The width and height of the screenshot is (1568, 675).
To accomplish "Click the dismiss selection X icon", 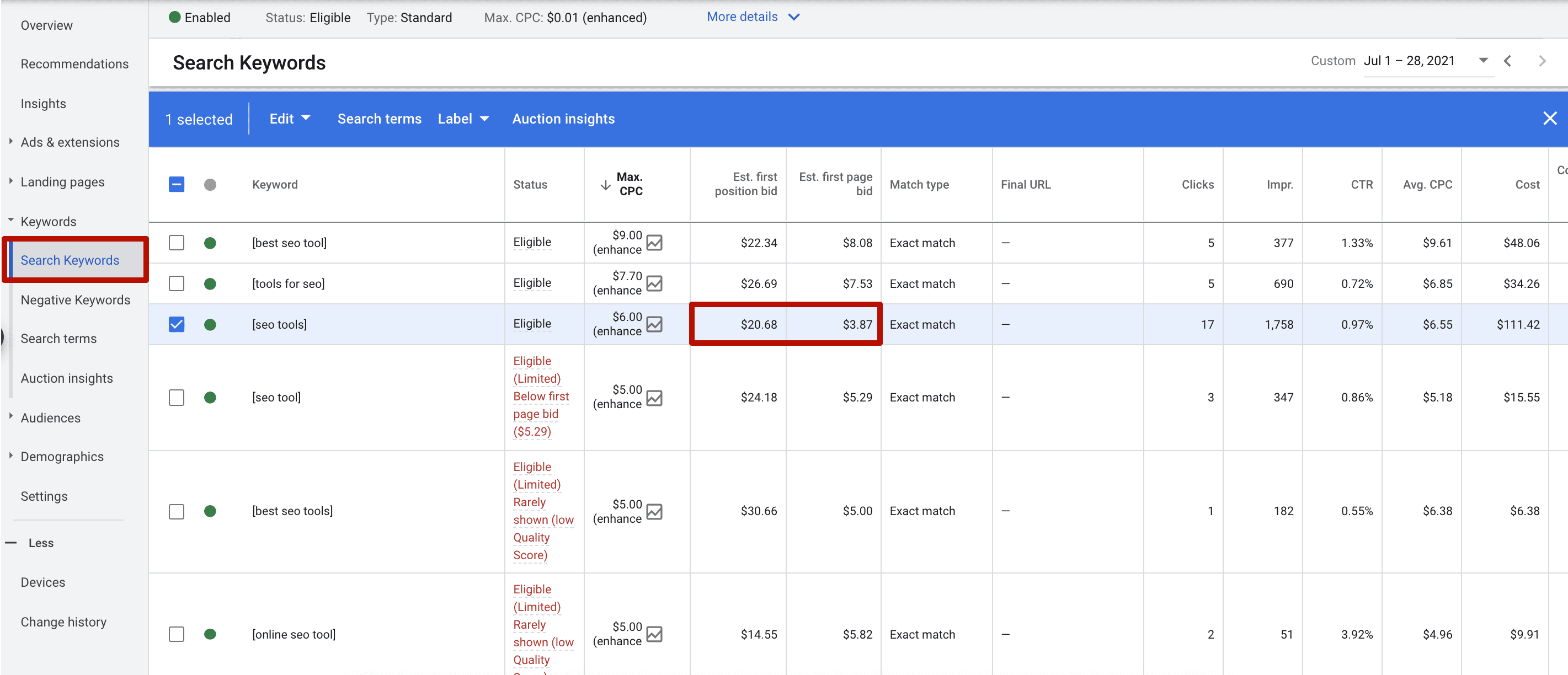I will [1550, 118].
